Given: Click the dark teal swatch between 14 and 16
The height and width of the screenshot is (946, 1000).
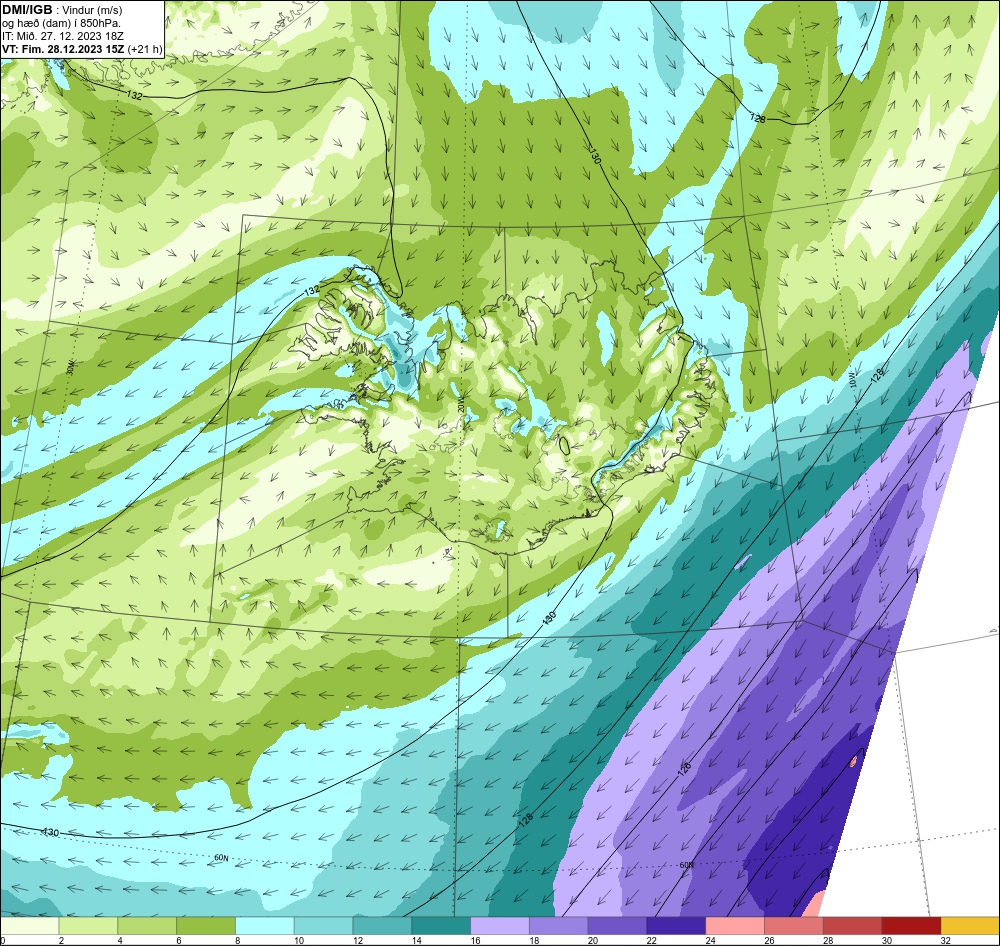Looking at the screenshot, I should point(441,926).
